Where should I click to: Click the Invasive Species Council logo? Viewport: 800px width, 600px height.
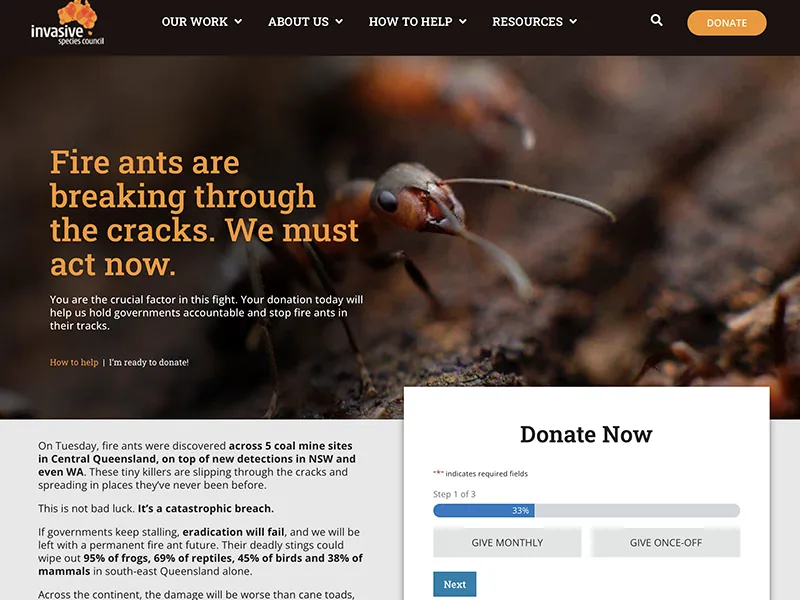click(x=67, y=23)
